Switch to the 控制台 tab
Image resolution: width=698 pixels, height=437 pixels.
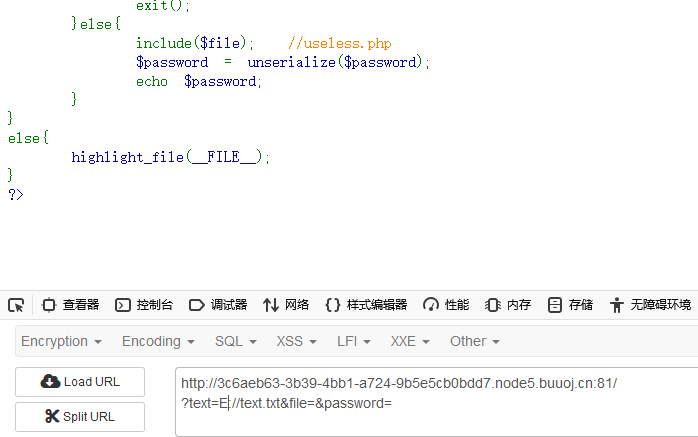(144, 305)
